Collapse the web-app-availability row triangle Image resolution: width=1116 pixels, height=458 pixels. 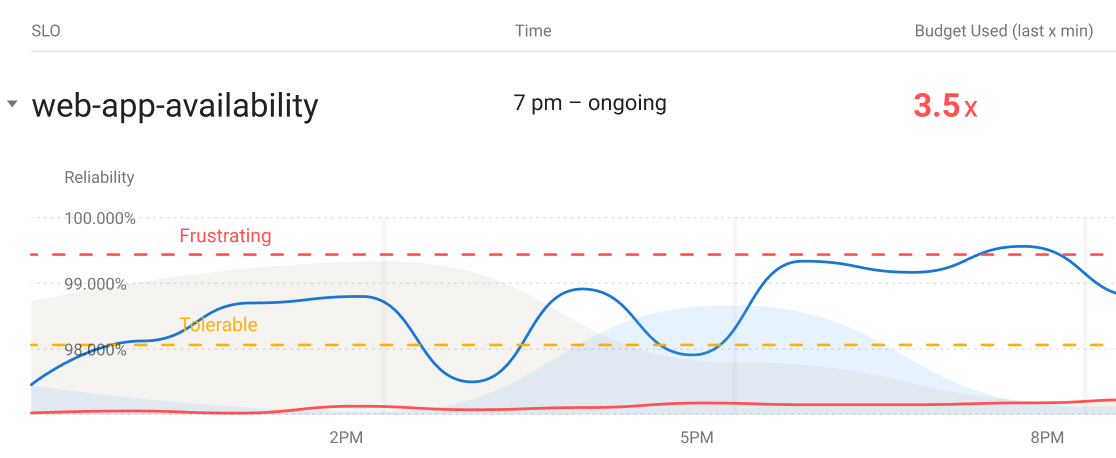pos(12,104)
